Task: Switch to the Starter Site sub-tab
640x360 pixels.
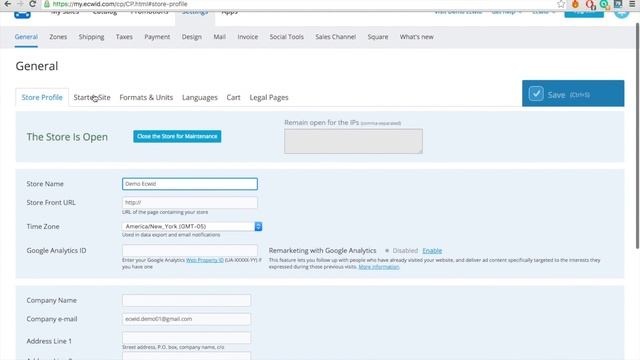Action: coord(92,98)
